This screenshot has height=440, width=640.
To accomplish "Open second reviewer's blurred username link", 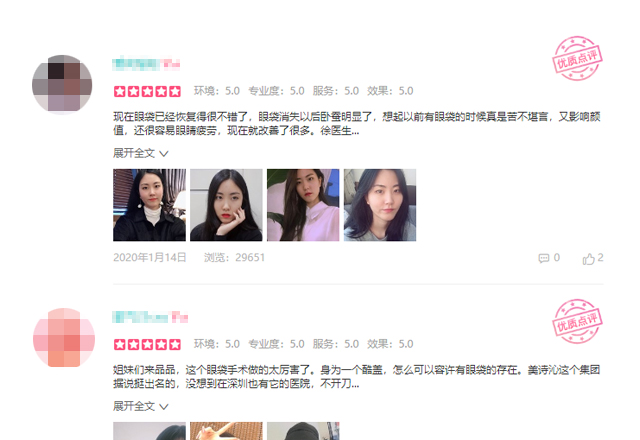I will coord(150,317).
